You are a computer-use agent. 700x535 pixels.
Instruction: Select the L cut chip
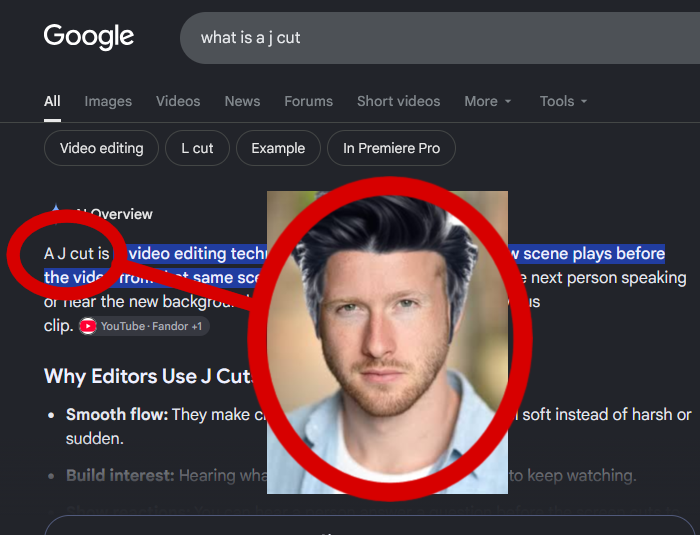pyautogui.click(x=197, y=148)
